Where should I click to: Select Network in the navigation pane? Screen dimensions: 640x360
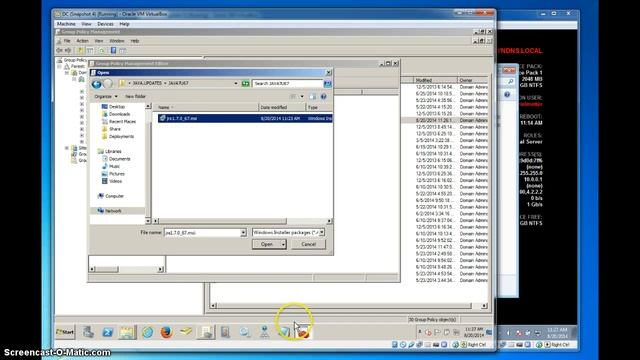pyautogui.click(x=113, y=211)
